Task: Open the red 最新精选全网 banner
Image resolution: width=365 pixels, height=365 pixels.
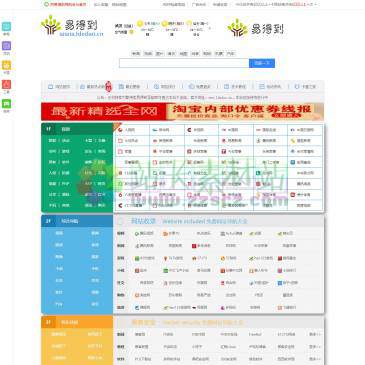Action: (x=104, y=111)
